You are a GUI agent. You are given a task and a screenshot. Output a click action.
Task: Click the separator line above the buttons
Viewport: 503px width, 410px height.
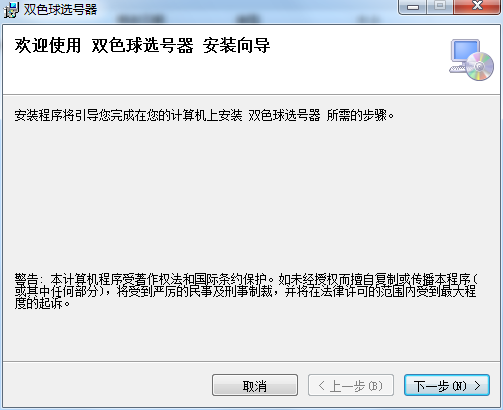tap(251, 361)
